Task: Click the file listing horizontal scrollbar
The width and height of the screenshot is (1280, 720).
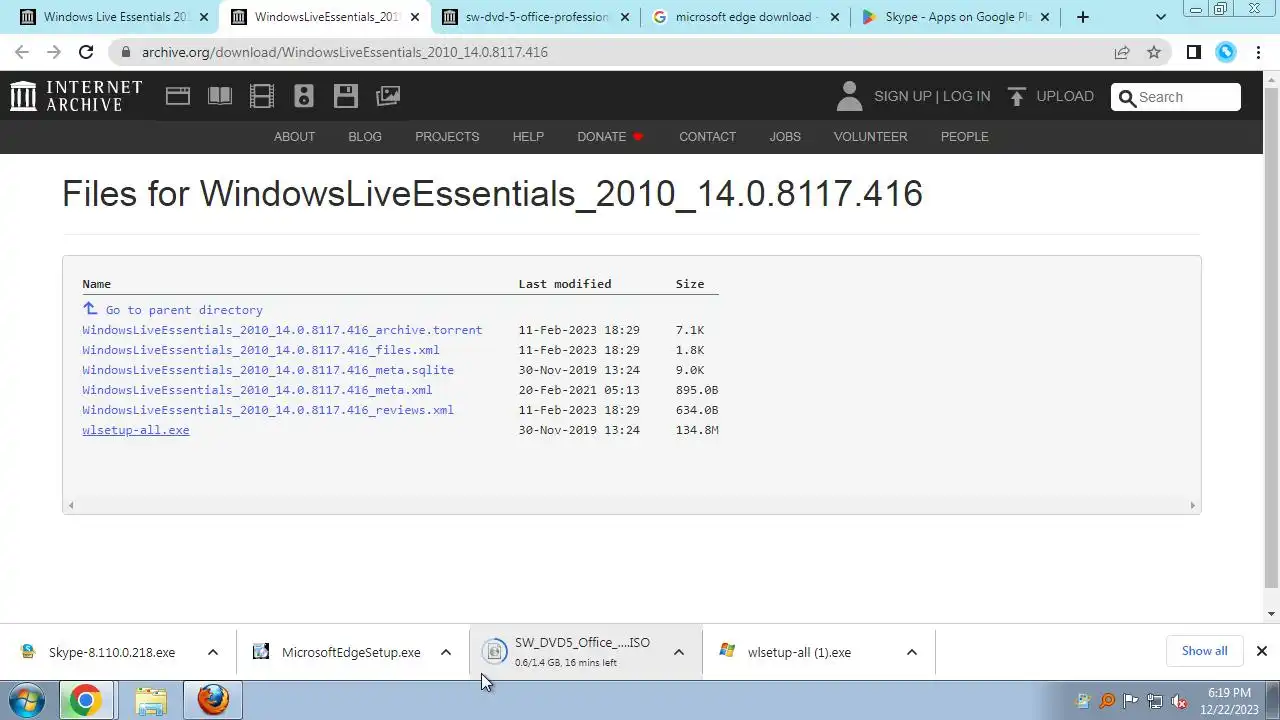Action: [x=632, y=506]
